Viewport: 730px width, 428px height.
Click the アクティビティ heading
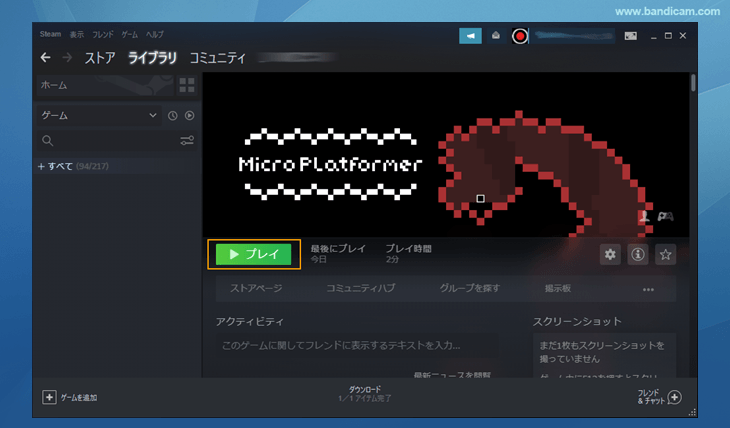click(250, 322)
